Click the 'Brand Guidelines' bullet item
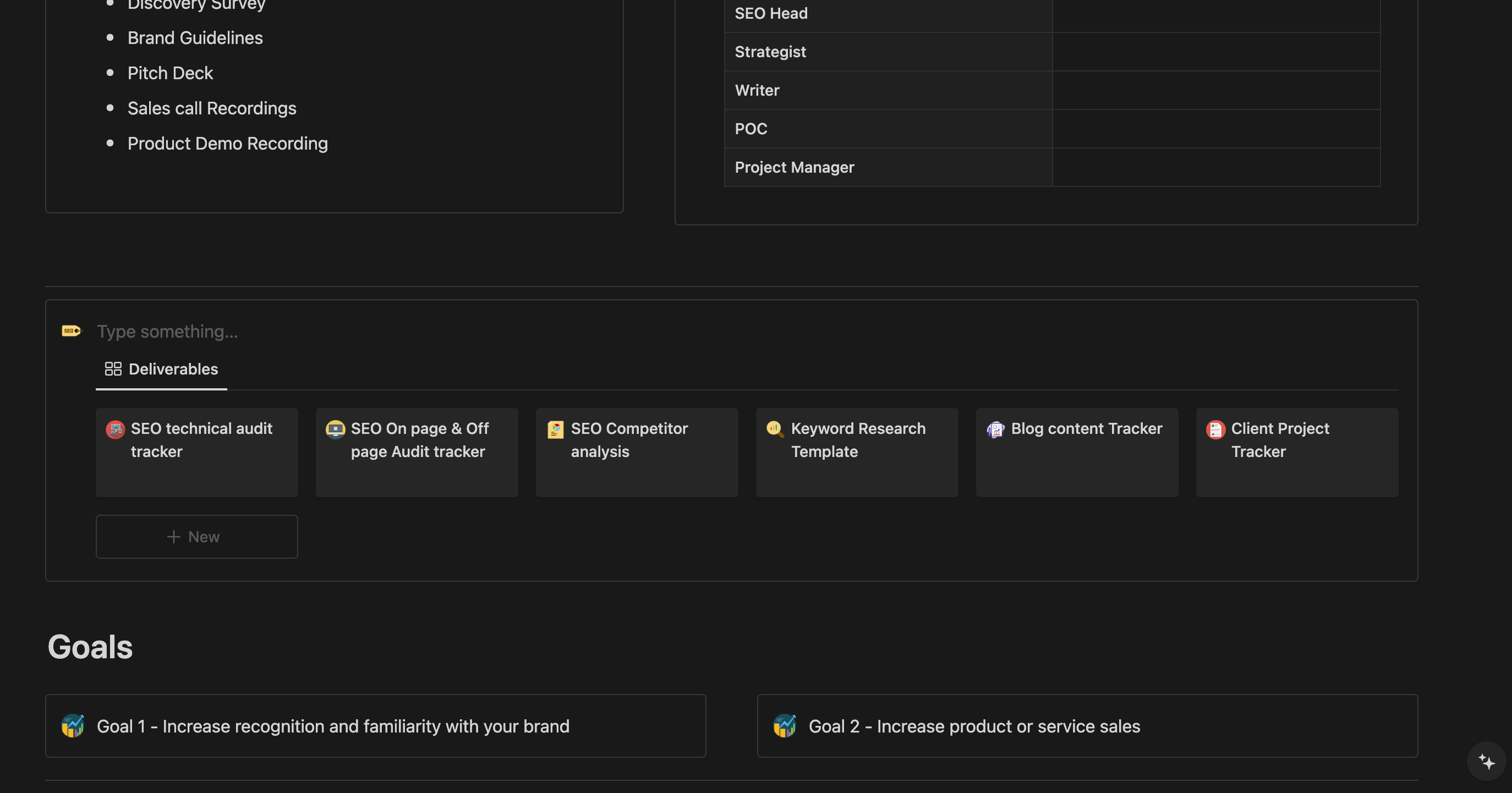 195,38
